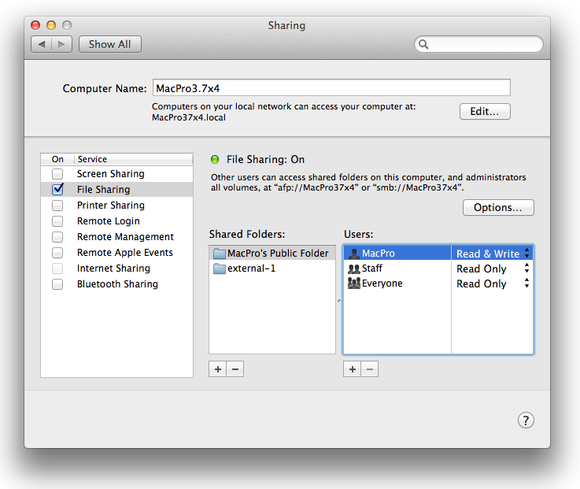Click in the toolbar search field
580x489 pixels.
(x=479, y=44)
